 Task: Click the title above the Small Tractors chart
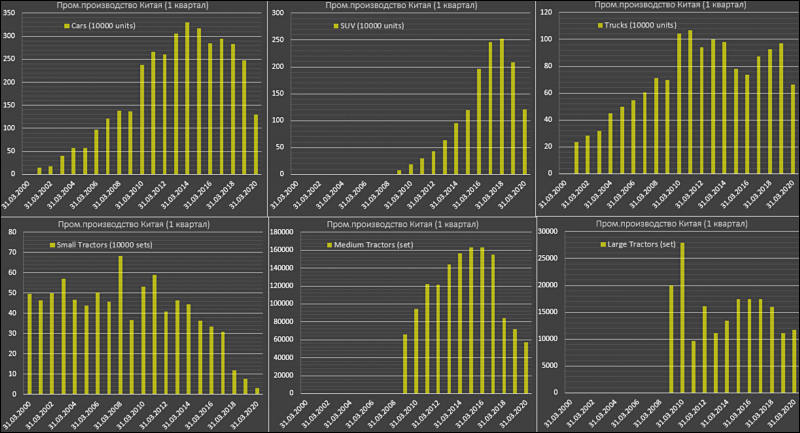134,224
